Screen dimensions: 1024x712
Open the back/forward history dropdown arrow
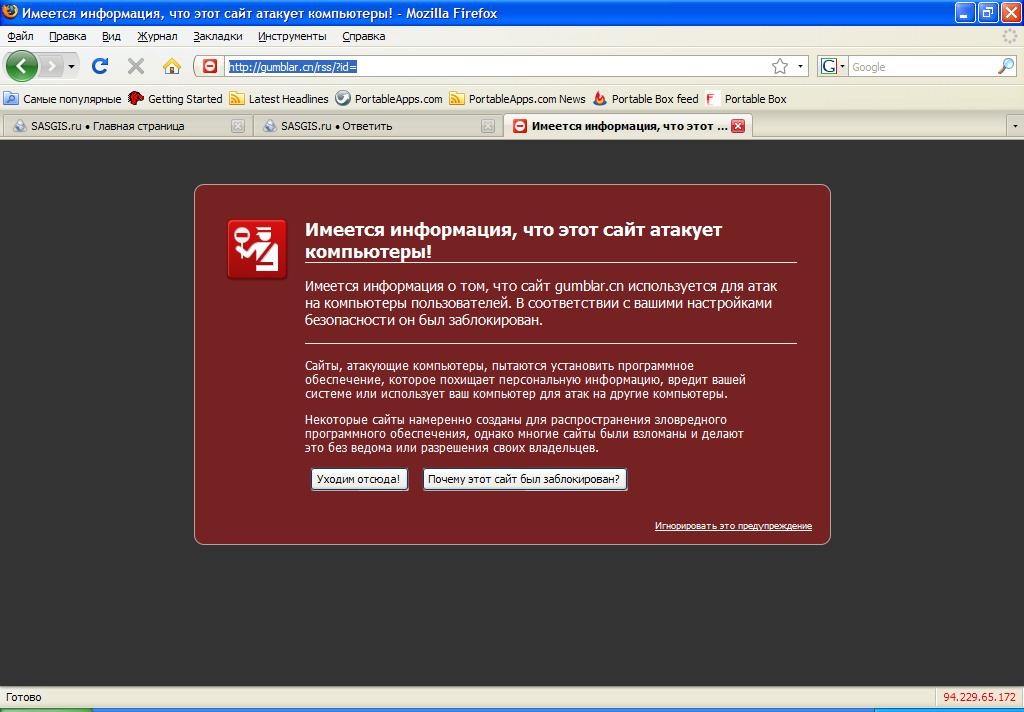click(71, 67)
